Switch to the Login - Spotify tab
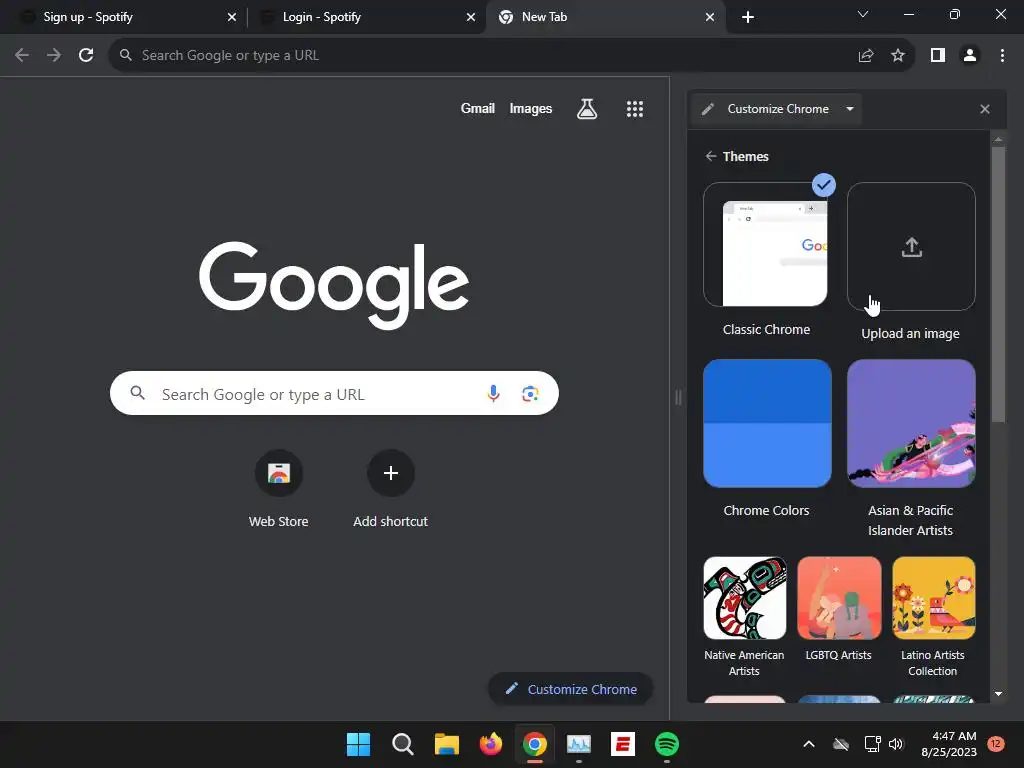Screen dimensions: 1024x768 pos(366,17)
